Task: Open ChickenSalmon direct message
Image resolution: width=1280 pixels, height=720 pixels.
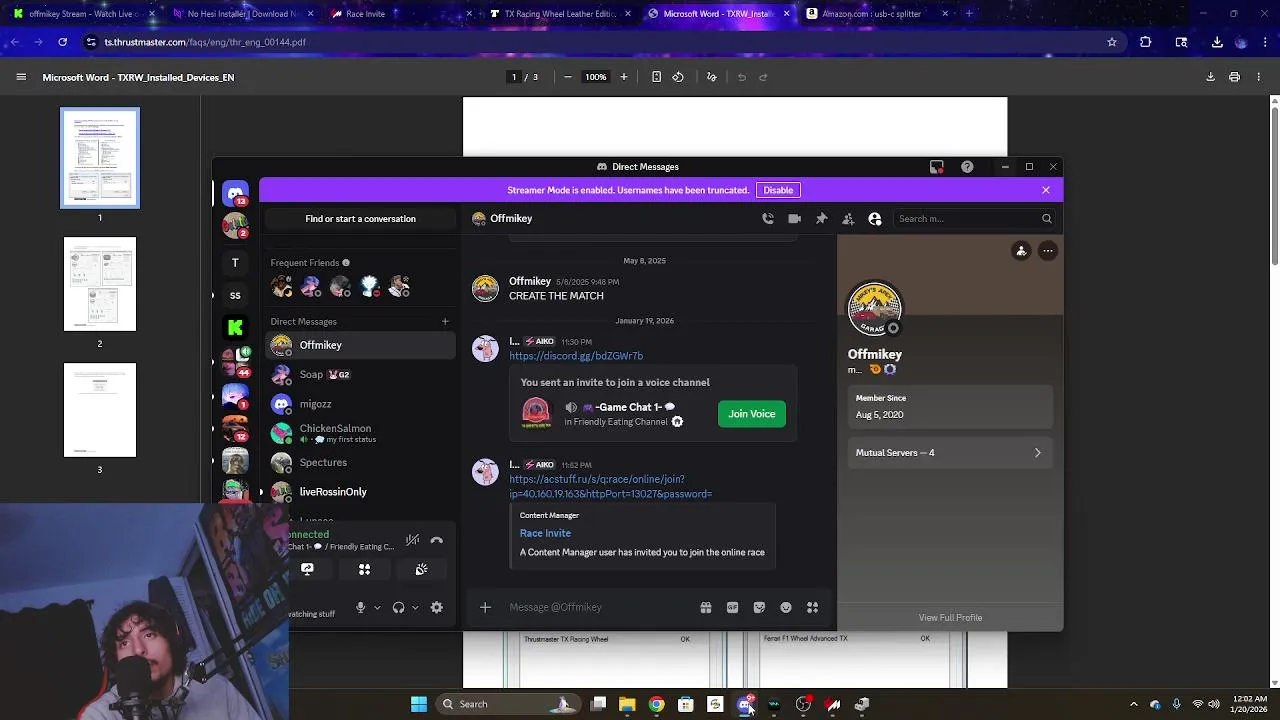Action: (x=361, y=433)
